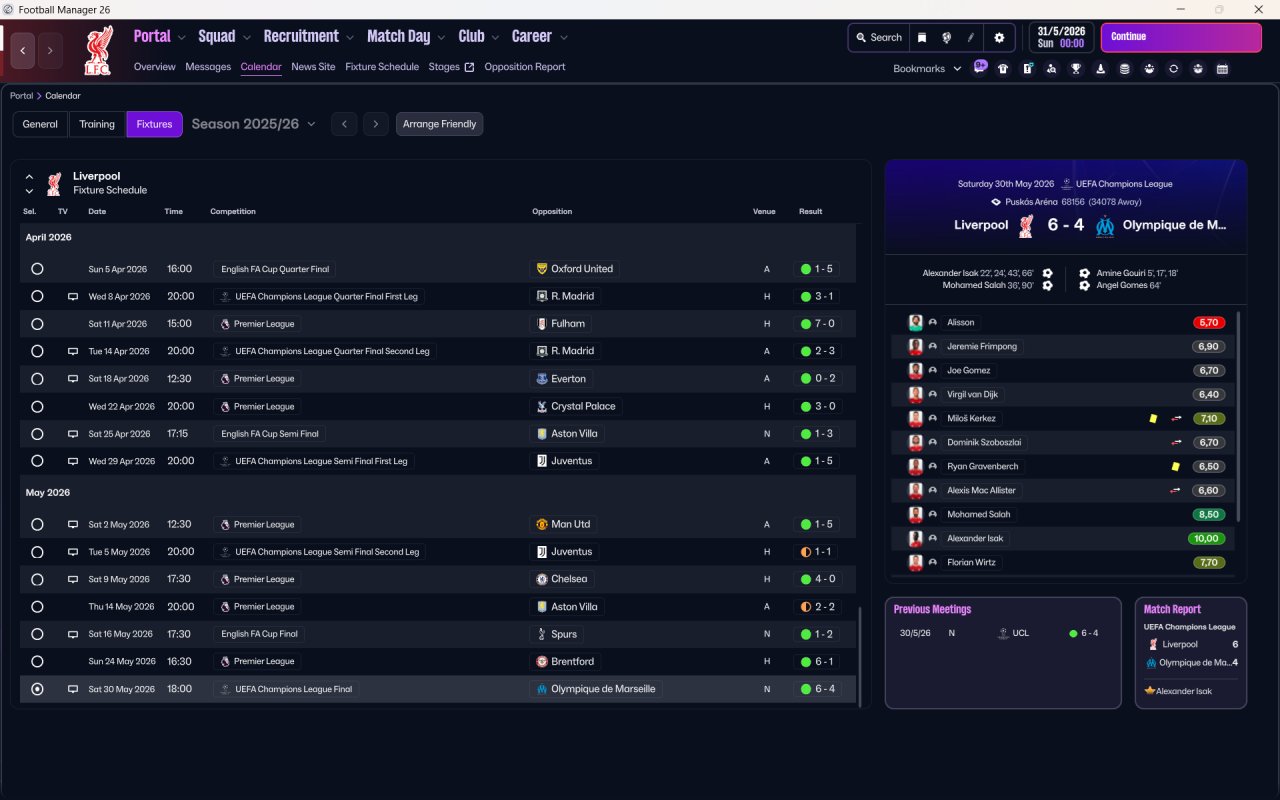Click the calendar grid bookmark icon

click(x=1222, y=69)
